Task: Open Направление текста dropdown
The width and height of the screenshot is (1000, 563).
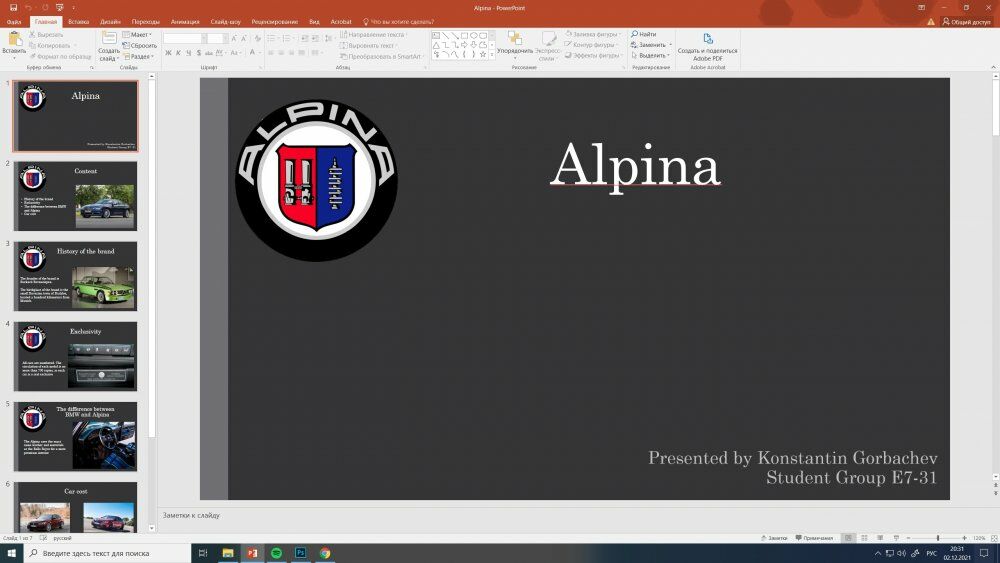Action: pyautogui.click(x=373, y=34)
